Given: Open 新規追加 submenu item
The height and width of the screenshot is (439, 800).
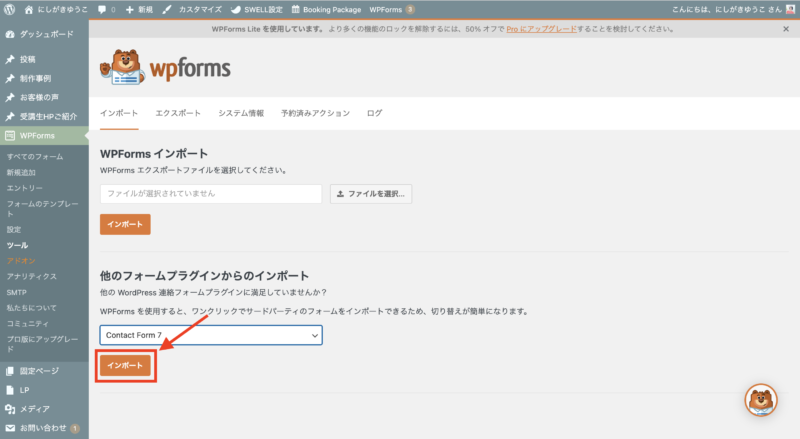Looking at the screenshot, I should (21, 173).
